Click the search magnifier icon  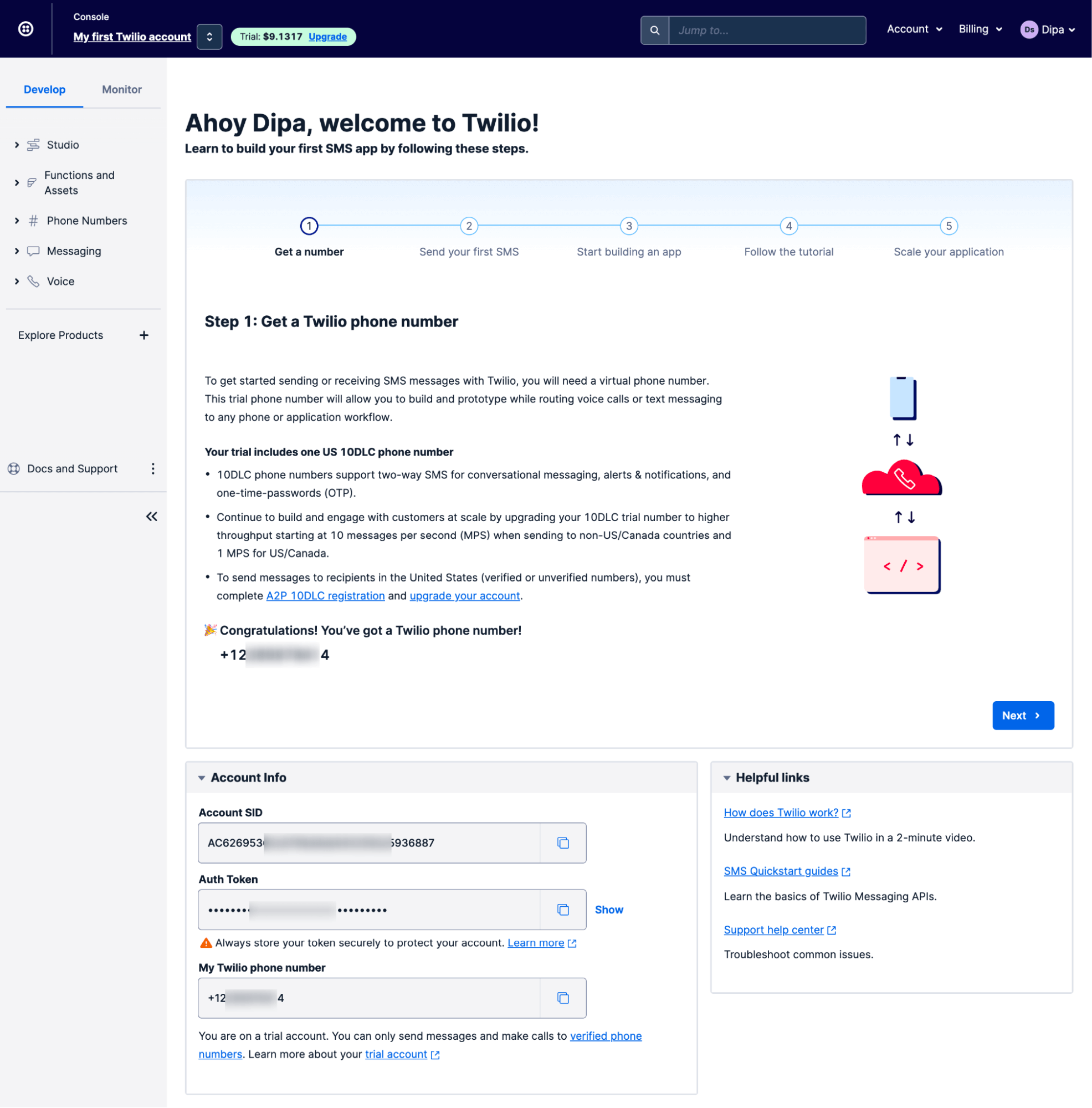[x=654, y=30]
